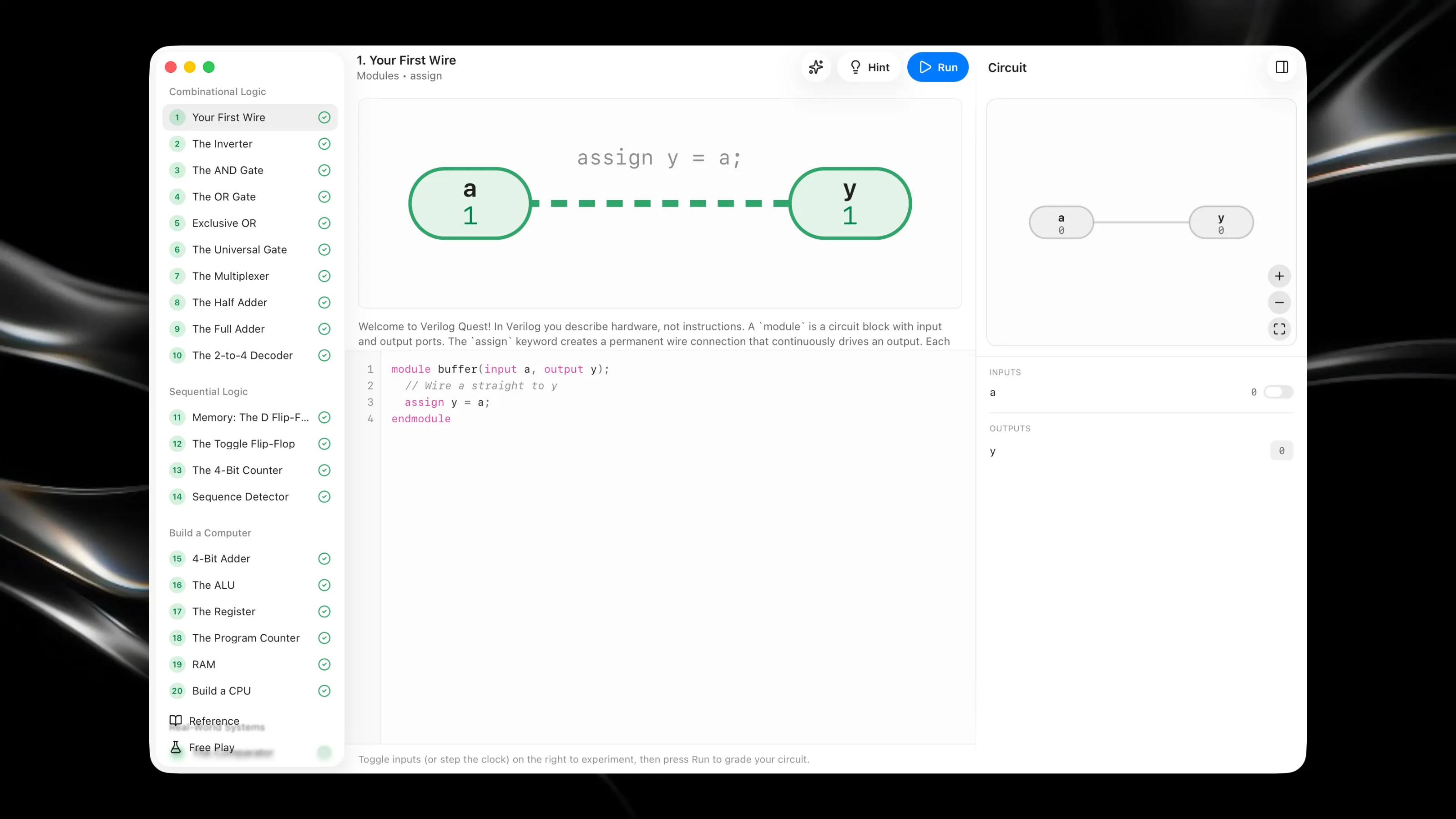Click number badge 20 beside Build a CPU
This screenshot has width=1456, height=819.
click(x=177, y=691)
